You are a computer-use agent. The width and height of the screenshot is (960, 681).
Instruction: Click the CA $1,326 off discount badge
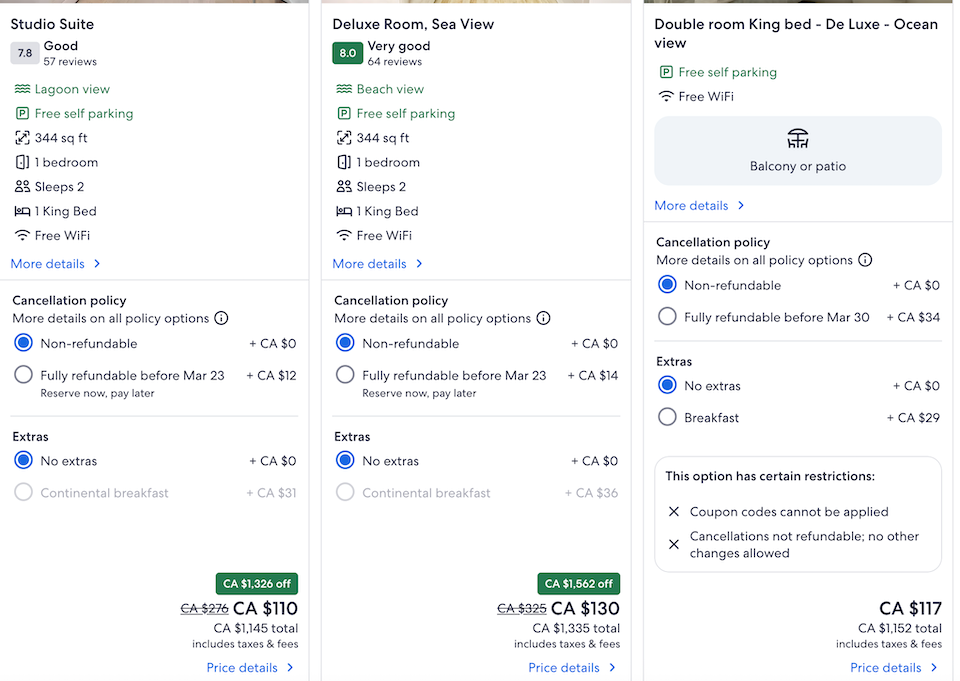coord(257,584)
